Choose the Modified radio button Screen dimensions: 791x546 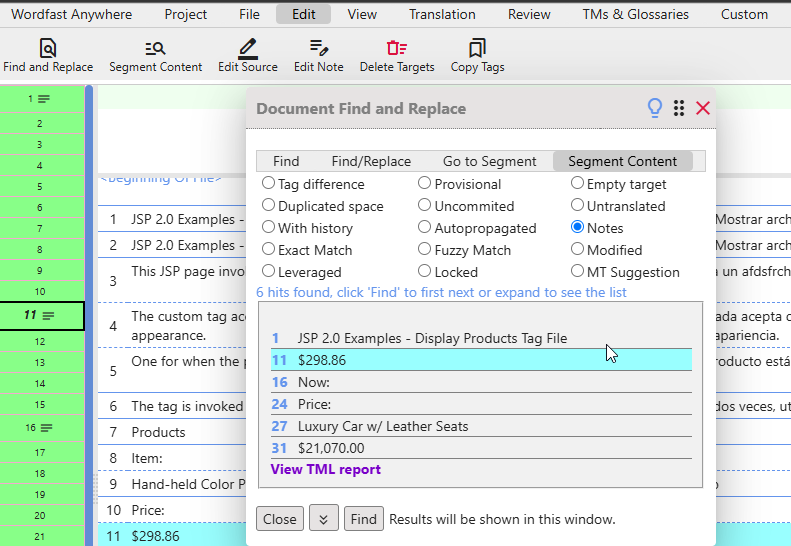[x=577, y=249]
